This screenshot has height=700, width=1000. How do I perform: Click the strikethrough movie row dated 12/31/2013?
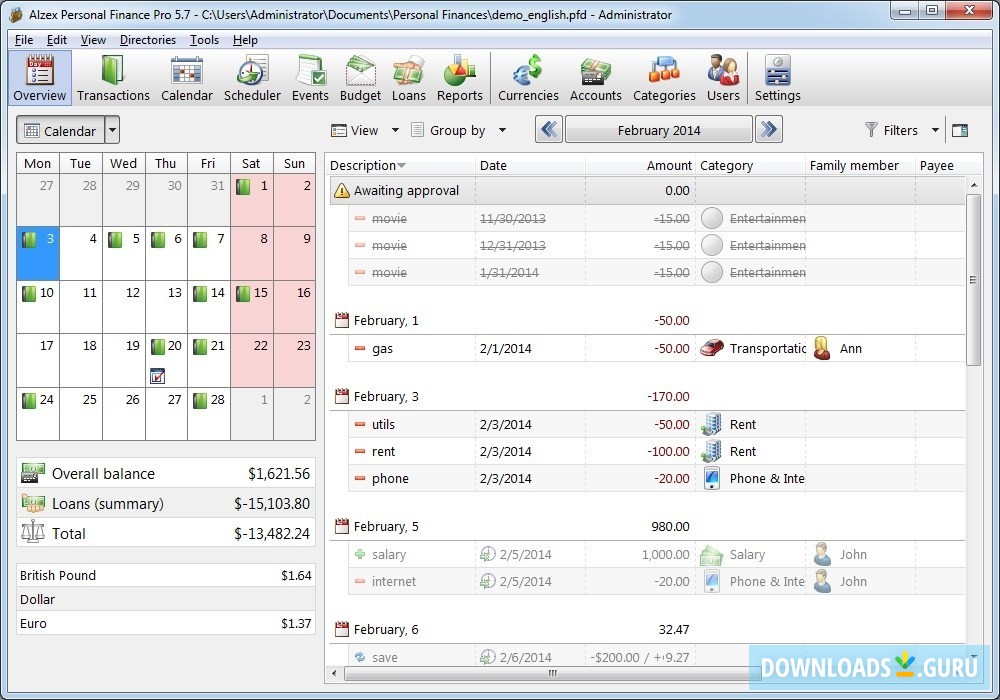click(657, 245)
